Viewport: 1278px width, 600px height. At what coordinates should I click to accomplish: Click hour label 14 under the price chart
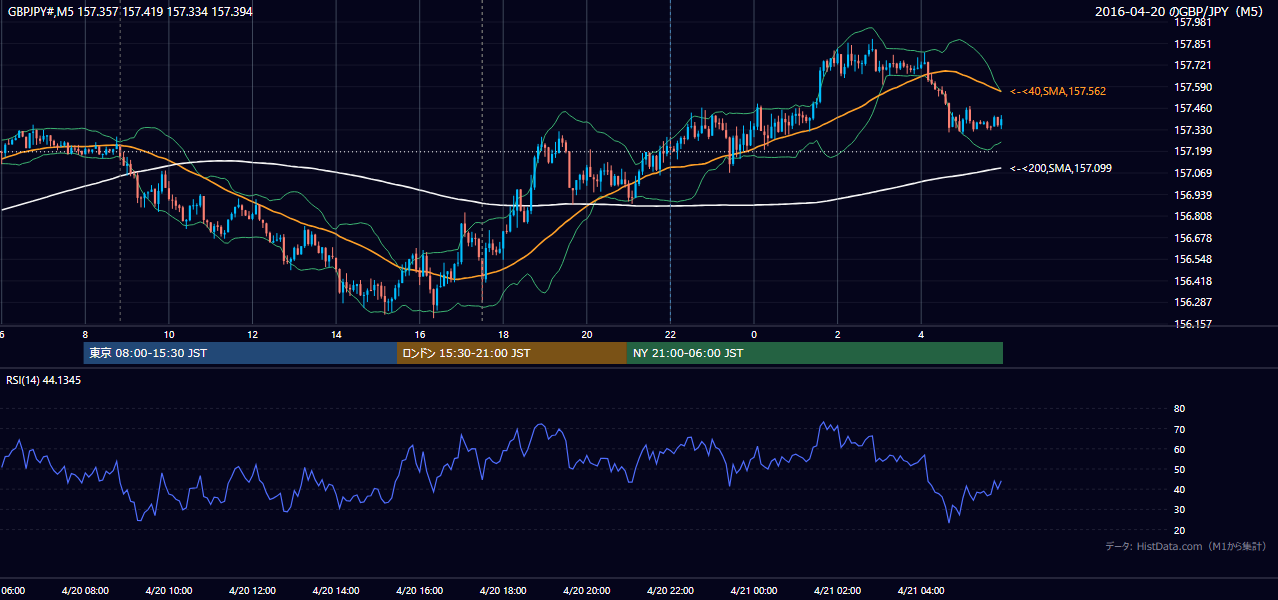pos(336,334)
